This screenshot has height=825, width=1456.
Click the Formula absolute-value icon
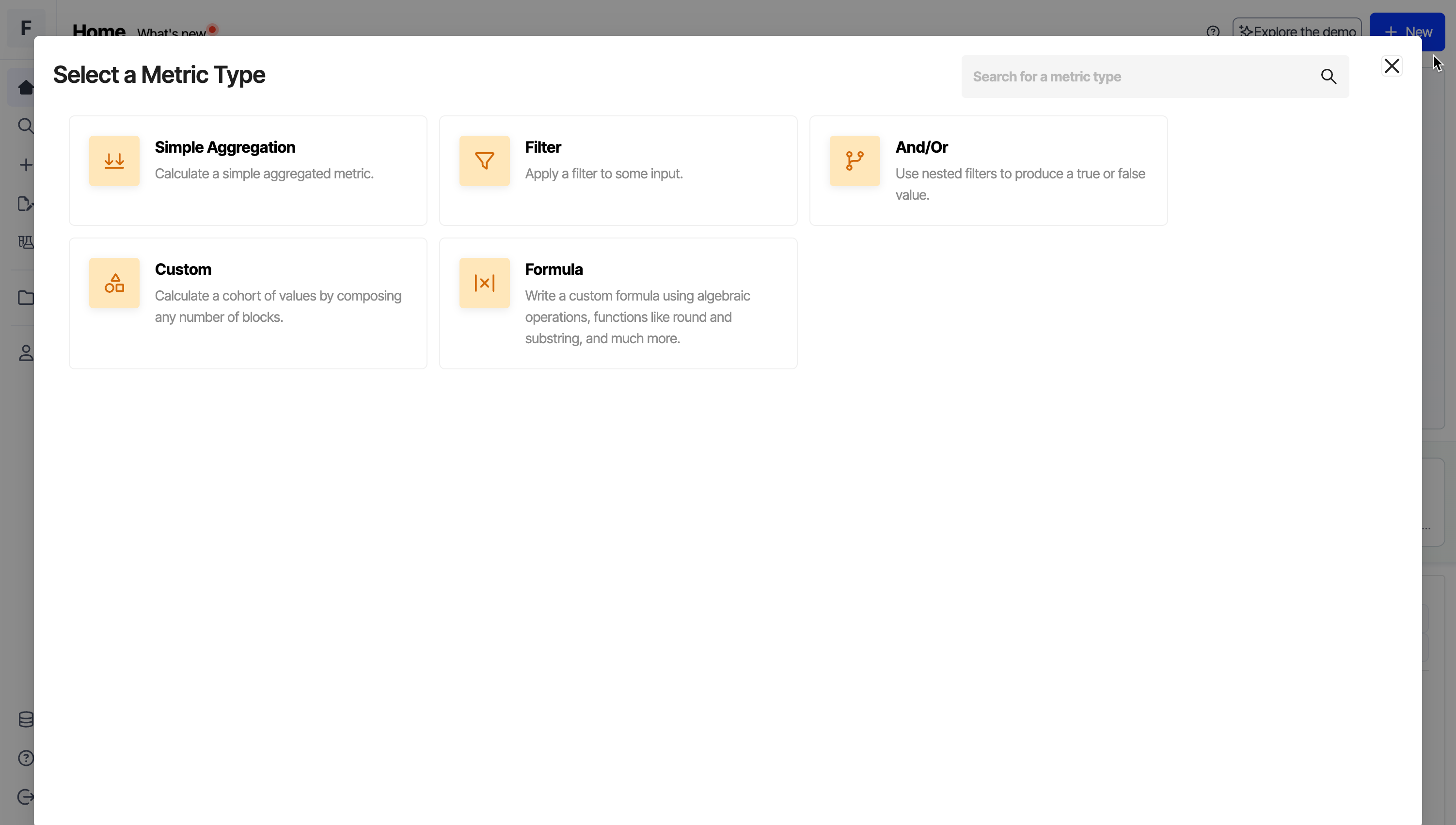[x=484, y=283]
